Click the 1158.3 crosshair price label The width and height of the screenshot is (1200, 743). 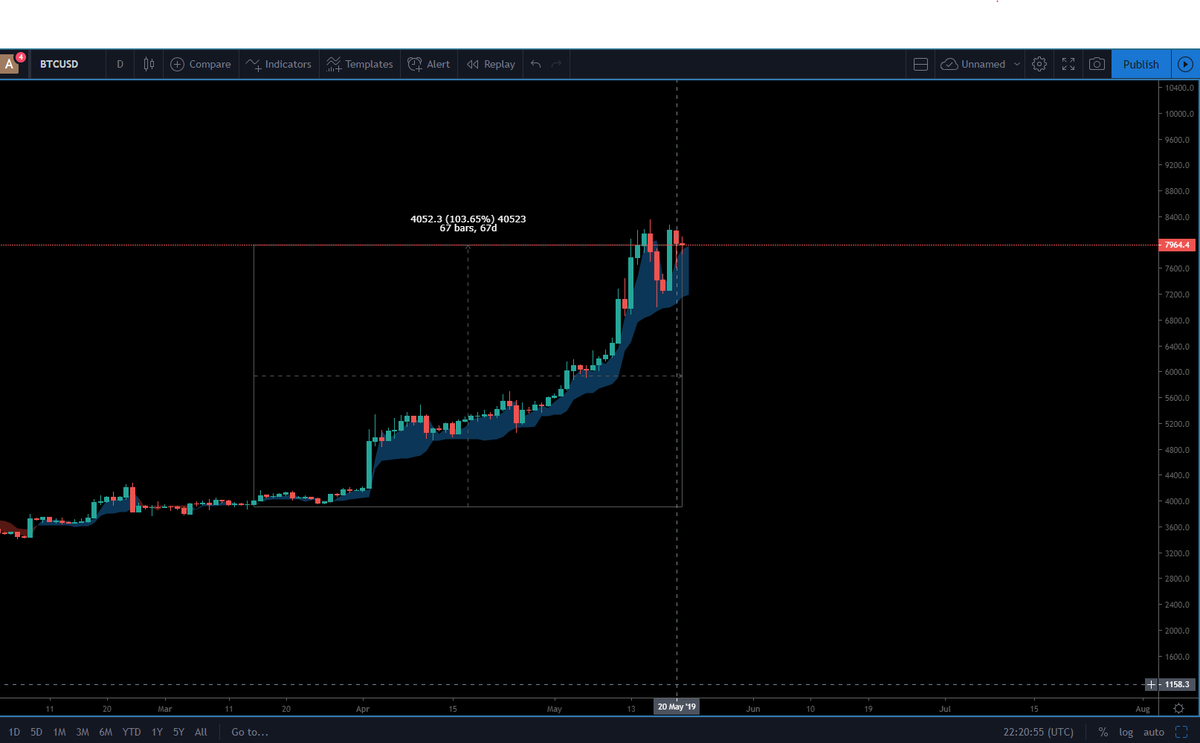[x=1178, y=684]
